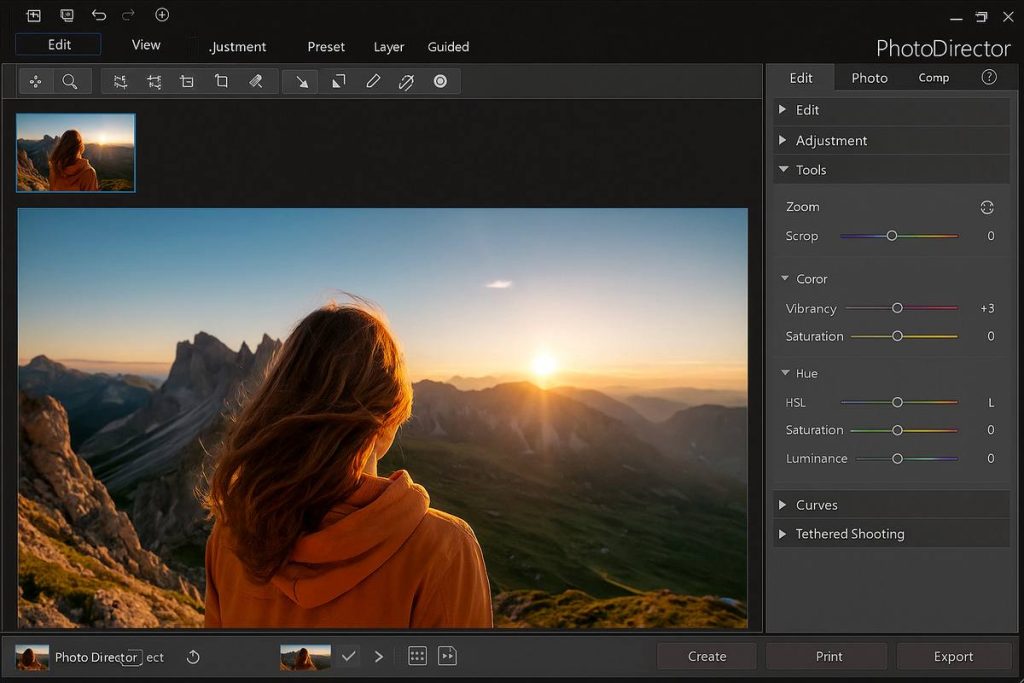The width and height of the screenshot is (1024, 683).
Task: Open the grid view icon near the filmstrip
Action: coord(416,655)
